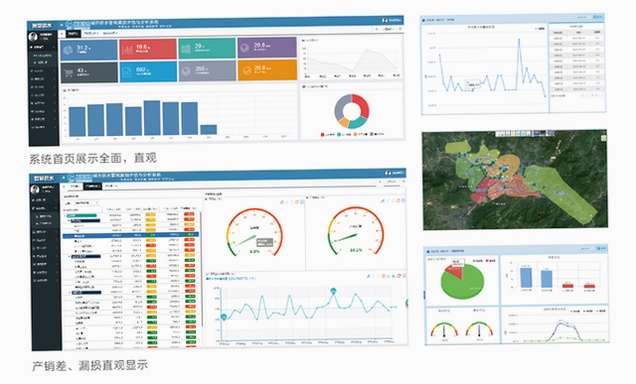Viewport: 636px width, 384px height.
Task: Click the round icon on the gray 355 card
Action: pyautogui.click(x=186, y=71)
